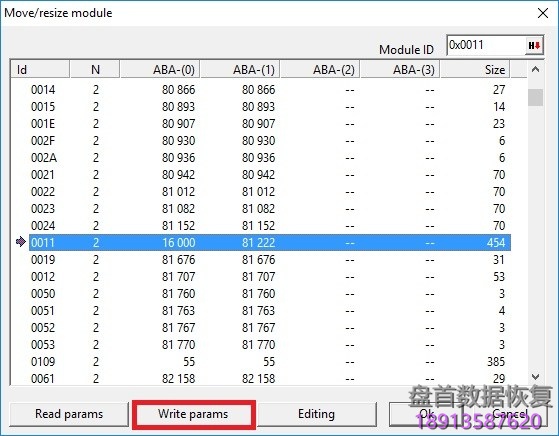This screenshot has width=559, height=436.
Task: Click the vertical scrollbar thumb
Action: (x=535, y=97)
